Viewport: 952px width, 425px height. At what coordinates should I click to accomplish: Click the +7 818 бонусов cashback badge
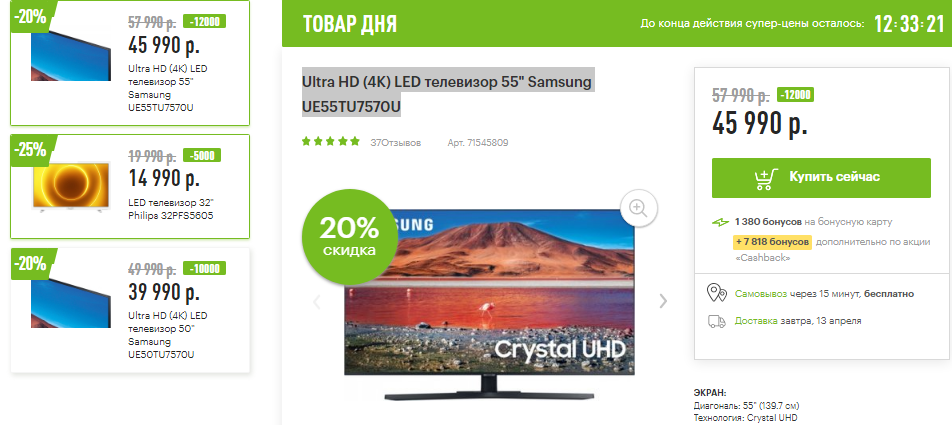pyautogui.click(x=772, y=242)
